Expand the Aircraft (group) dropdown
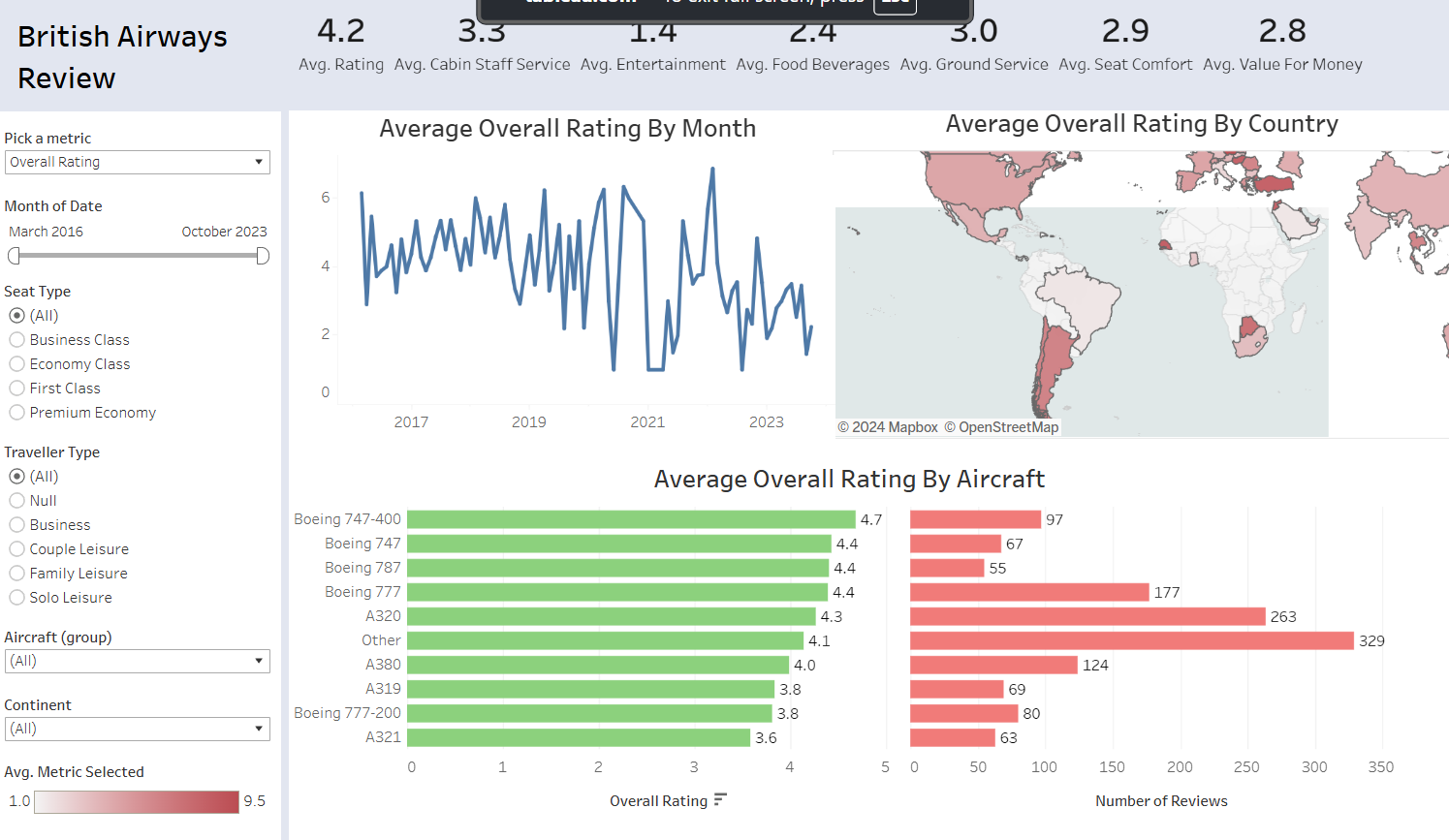The image size is (1449, 840). coord(137,662)
